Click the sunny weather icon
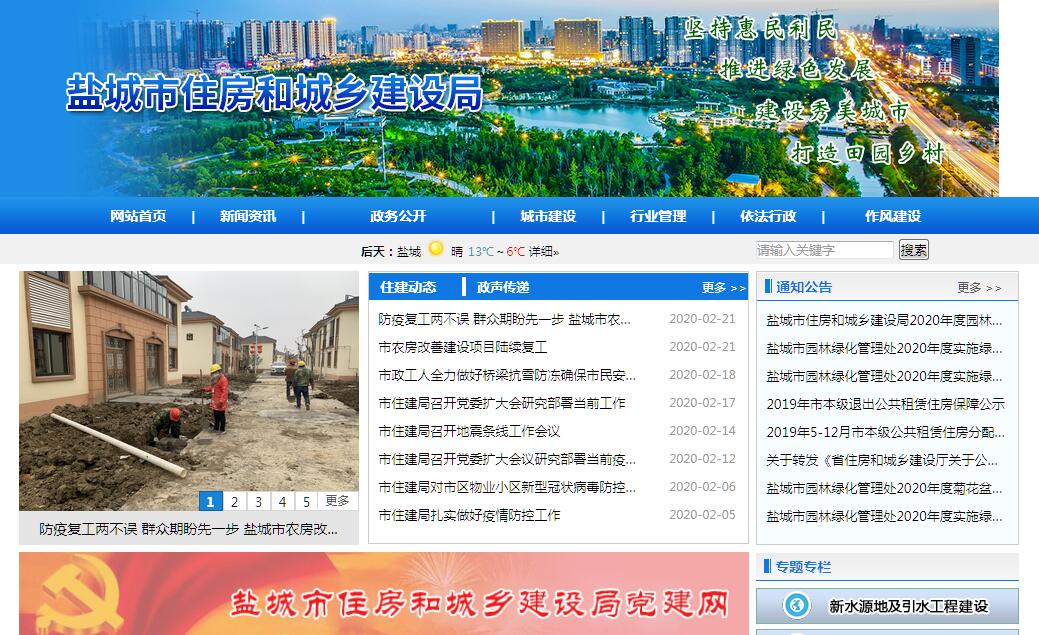This screenshot has height=635, width=1039. click(436, 249)
